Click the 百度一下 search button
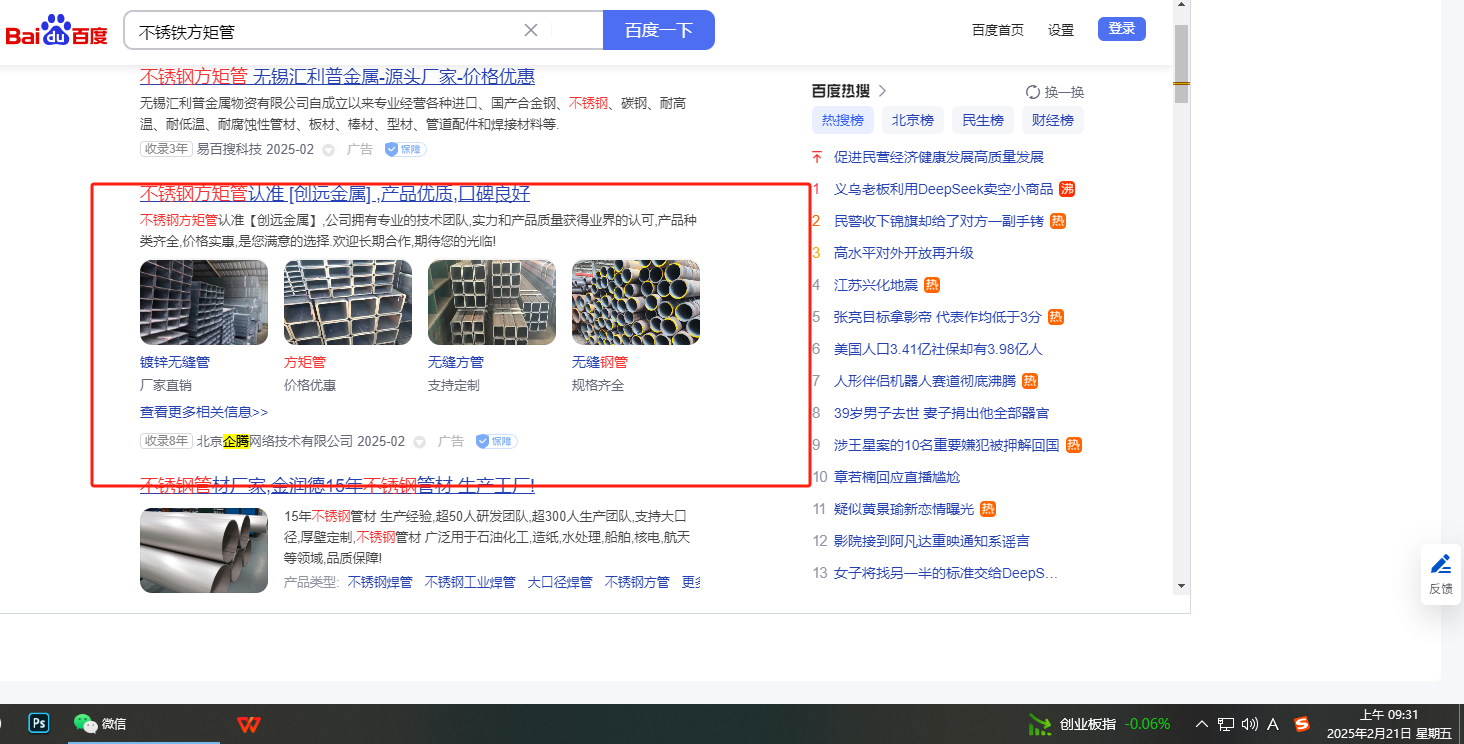Viewport: 1464px width, 744px height. (x=659, y=30)
